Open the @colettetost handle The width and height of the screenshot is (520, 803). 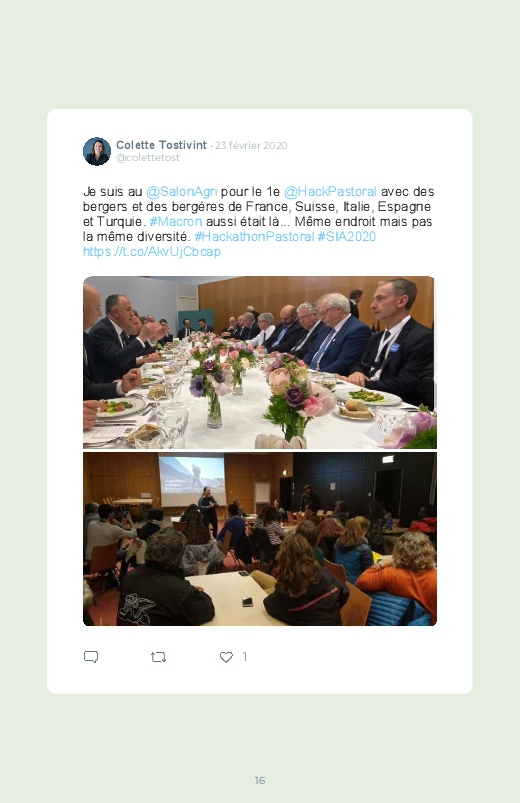point(148,158)
